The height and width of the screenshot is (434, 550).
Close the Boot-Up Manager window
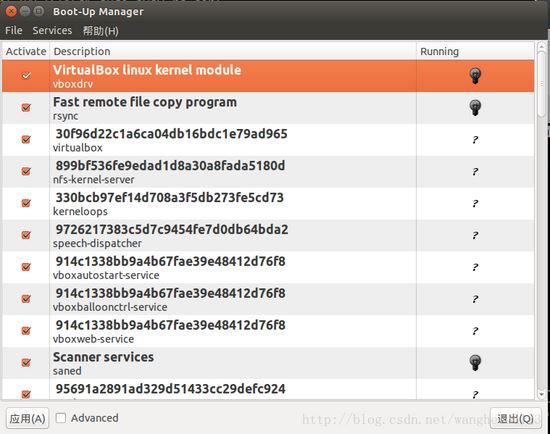pos(11,11)
